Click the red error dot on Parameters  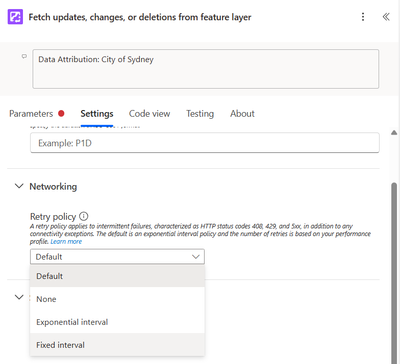click(61, 114)
